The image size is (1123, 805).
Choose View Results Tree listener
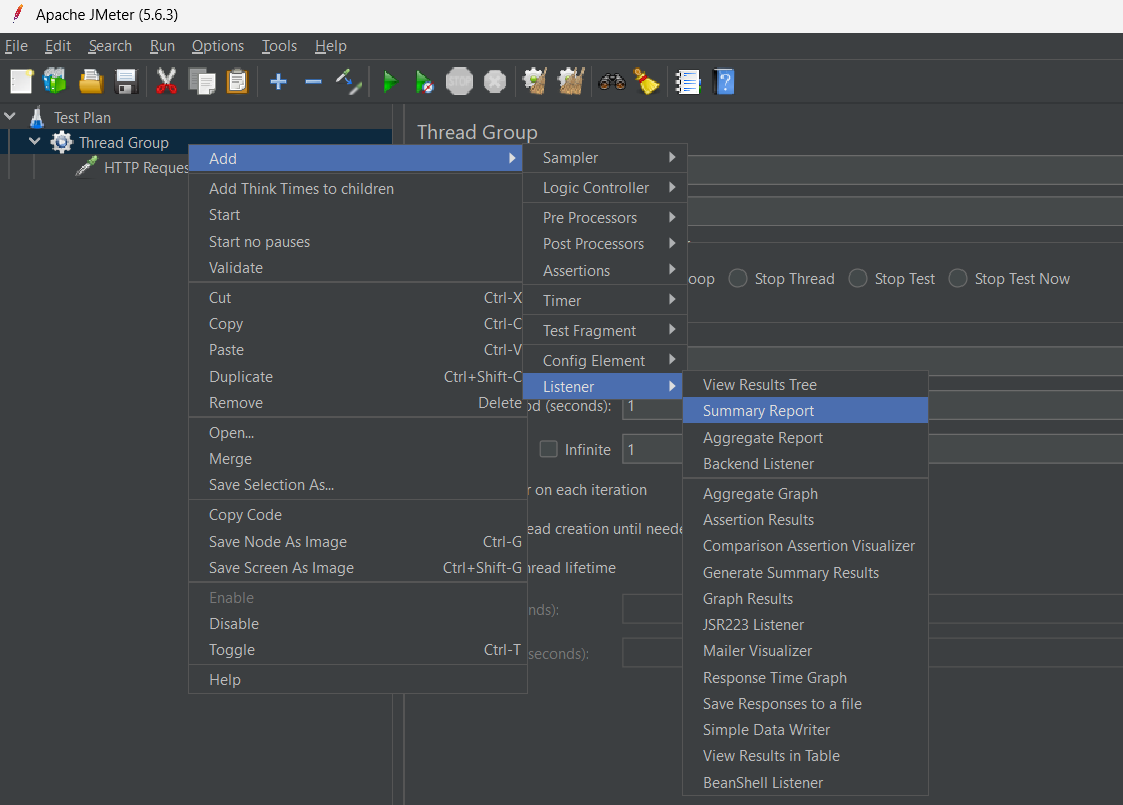click(x=806, y=385)
